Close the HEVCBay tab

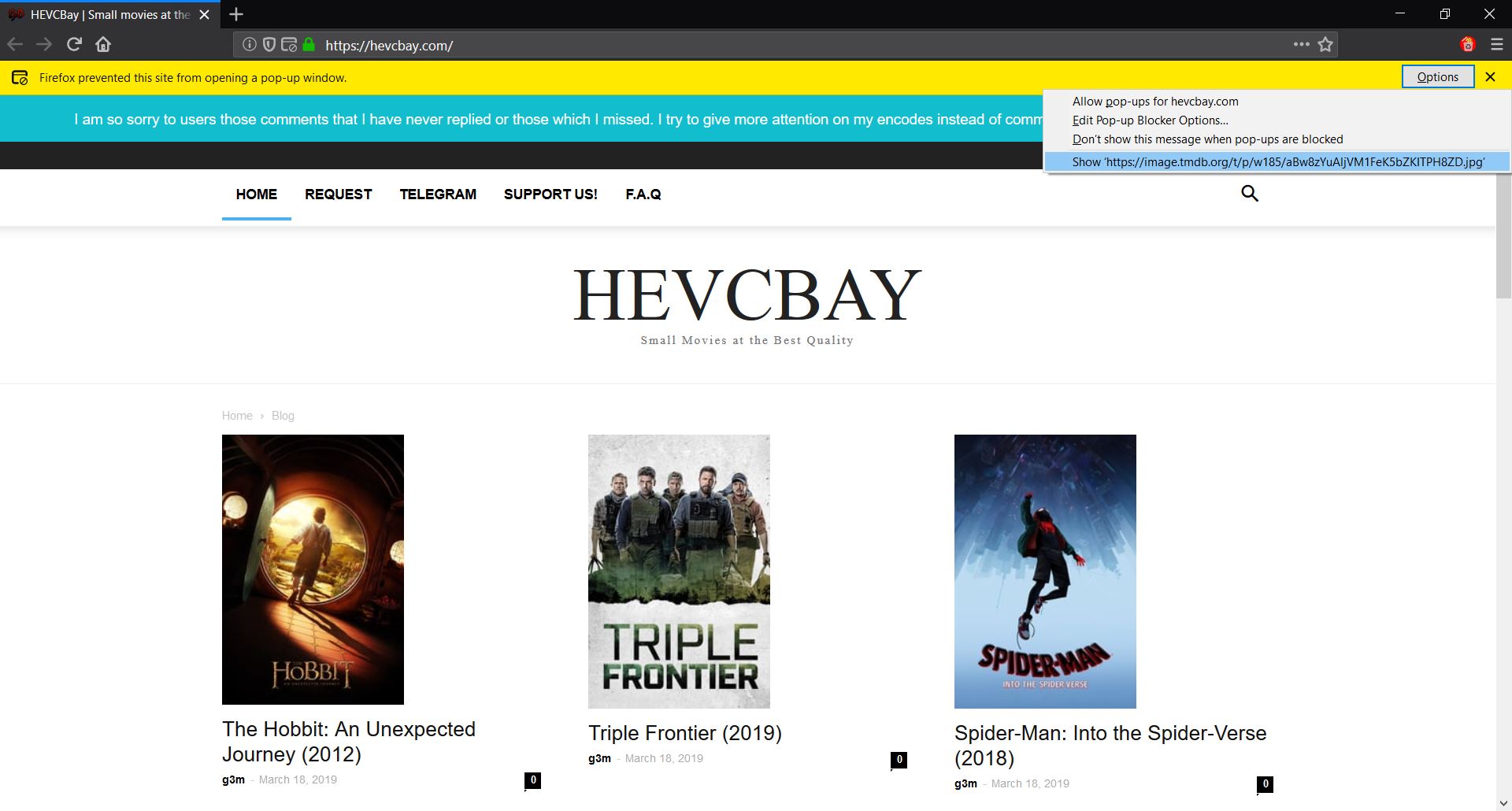(204, 14)
